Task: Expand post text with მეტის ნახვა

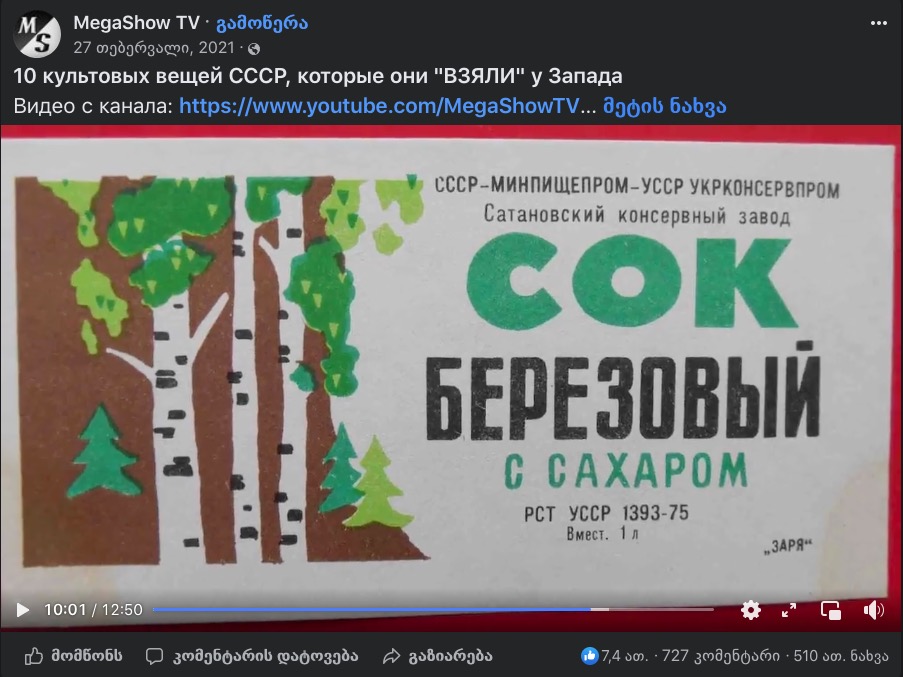Action: pos(665,106)
